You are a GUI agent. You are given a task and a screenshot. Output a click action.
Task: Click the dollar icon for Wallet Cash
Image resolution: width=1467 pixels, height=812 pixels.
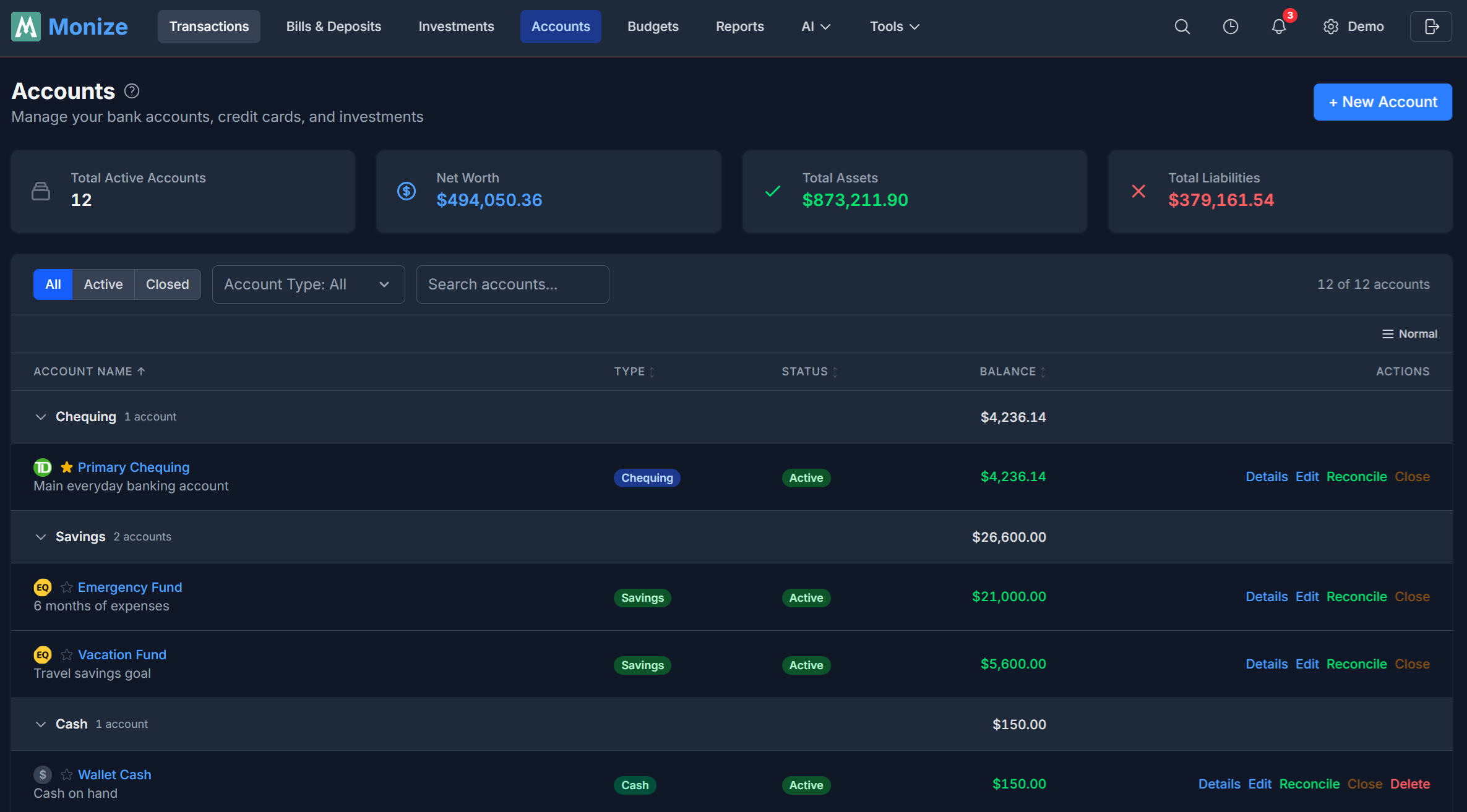coord(43,775)
